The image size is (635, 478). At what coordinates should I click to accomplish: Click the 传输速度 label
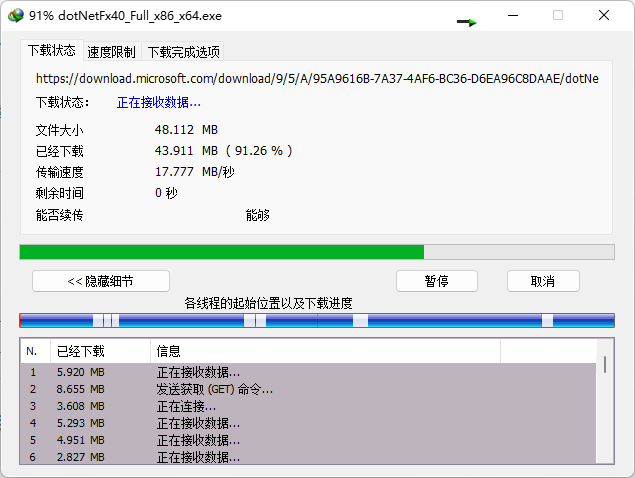[x=60, y=172]
